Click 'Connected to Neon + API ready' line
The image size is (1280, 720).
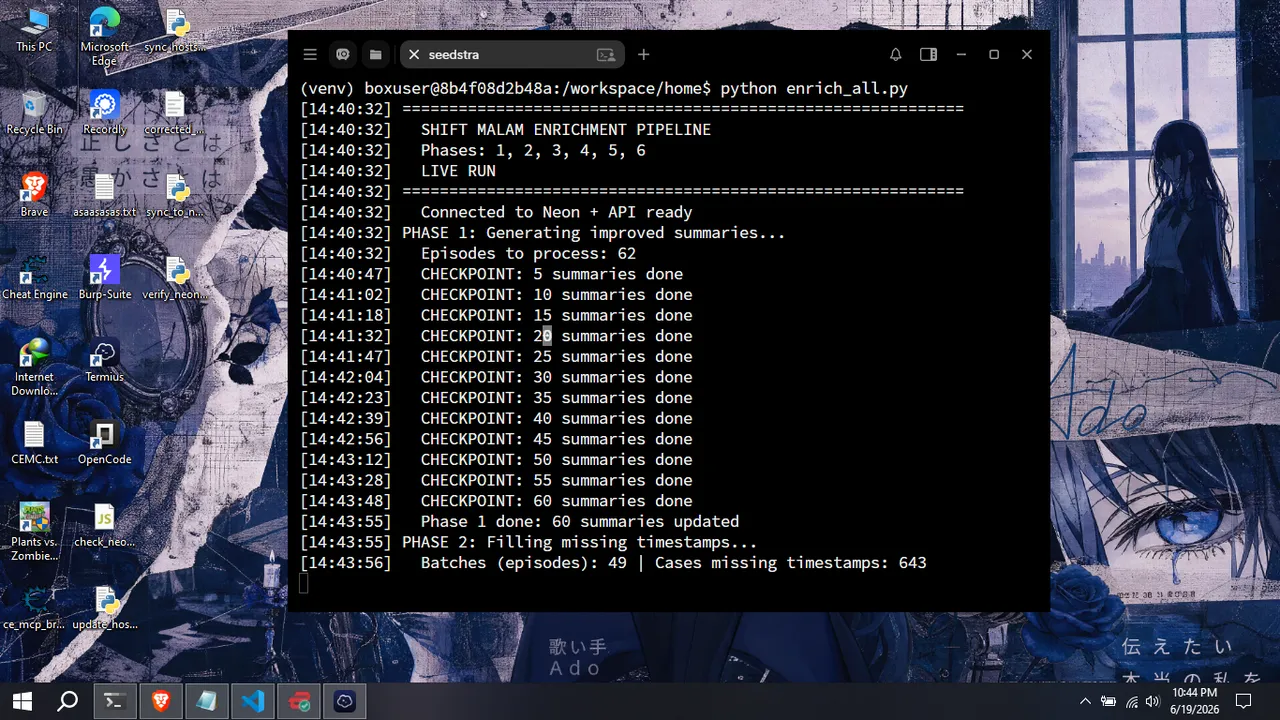click(556, 212)
